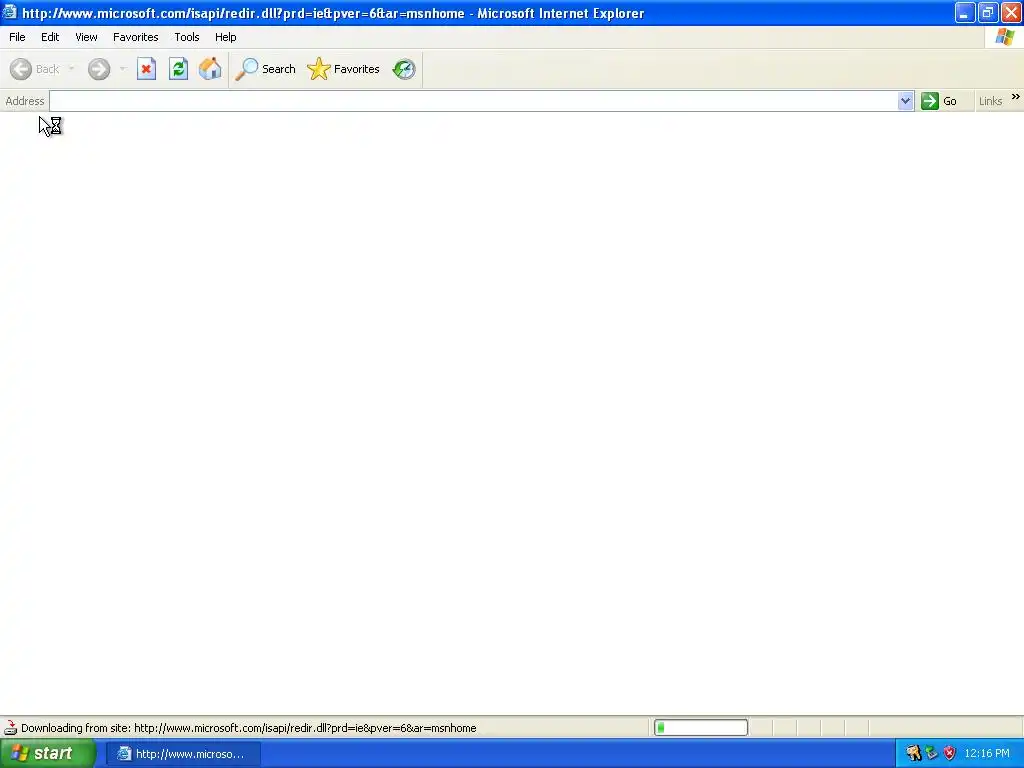Screen dimensions: 1024x768
Task: Click the Internet Explorer page icon in title bar
Action: (x=9, y=12)
